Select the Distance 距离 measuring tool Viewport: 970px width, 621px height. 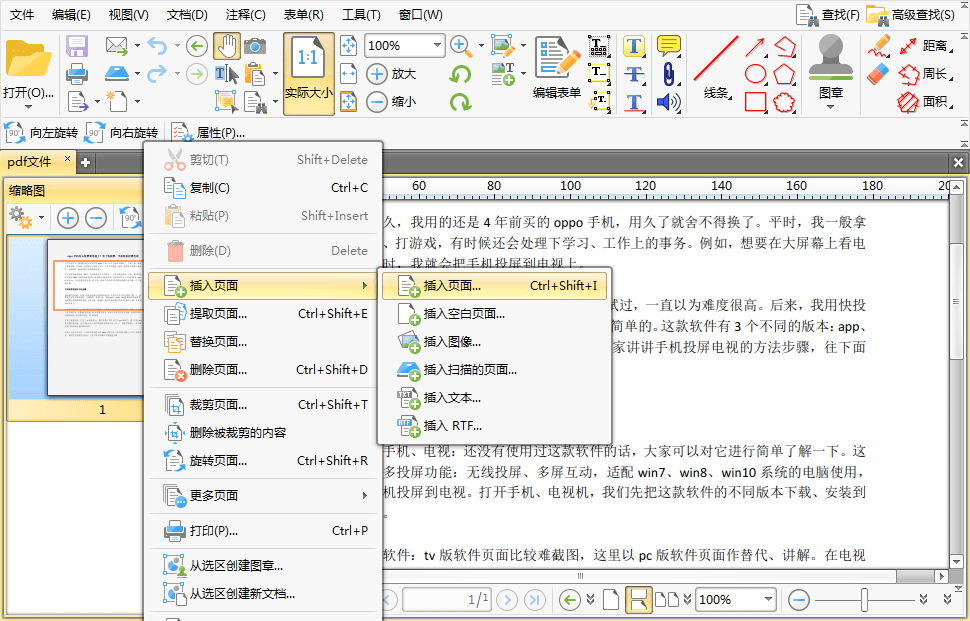click(x=924, y=46)
